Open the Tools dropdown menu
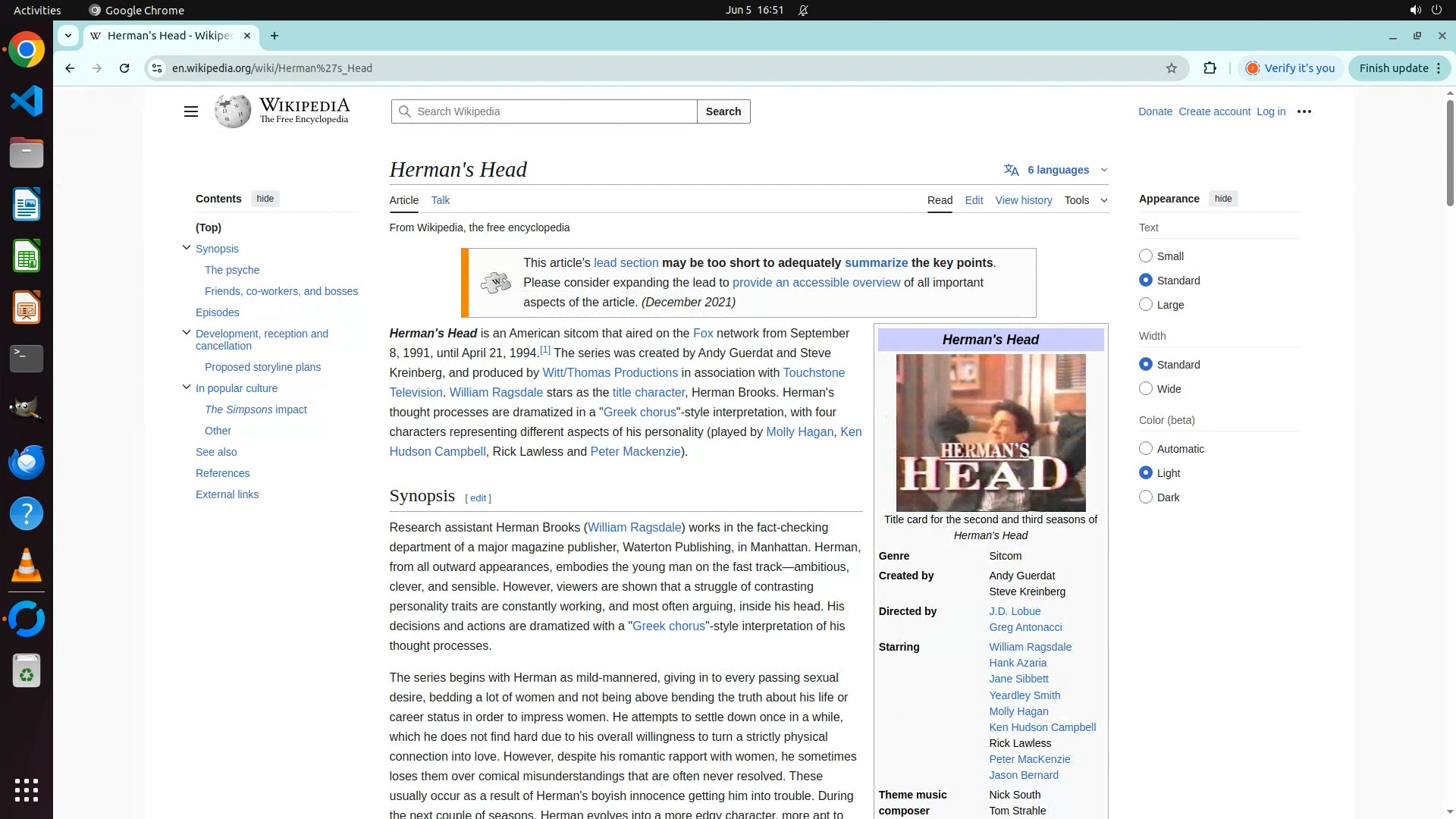 click(1085, 200)
